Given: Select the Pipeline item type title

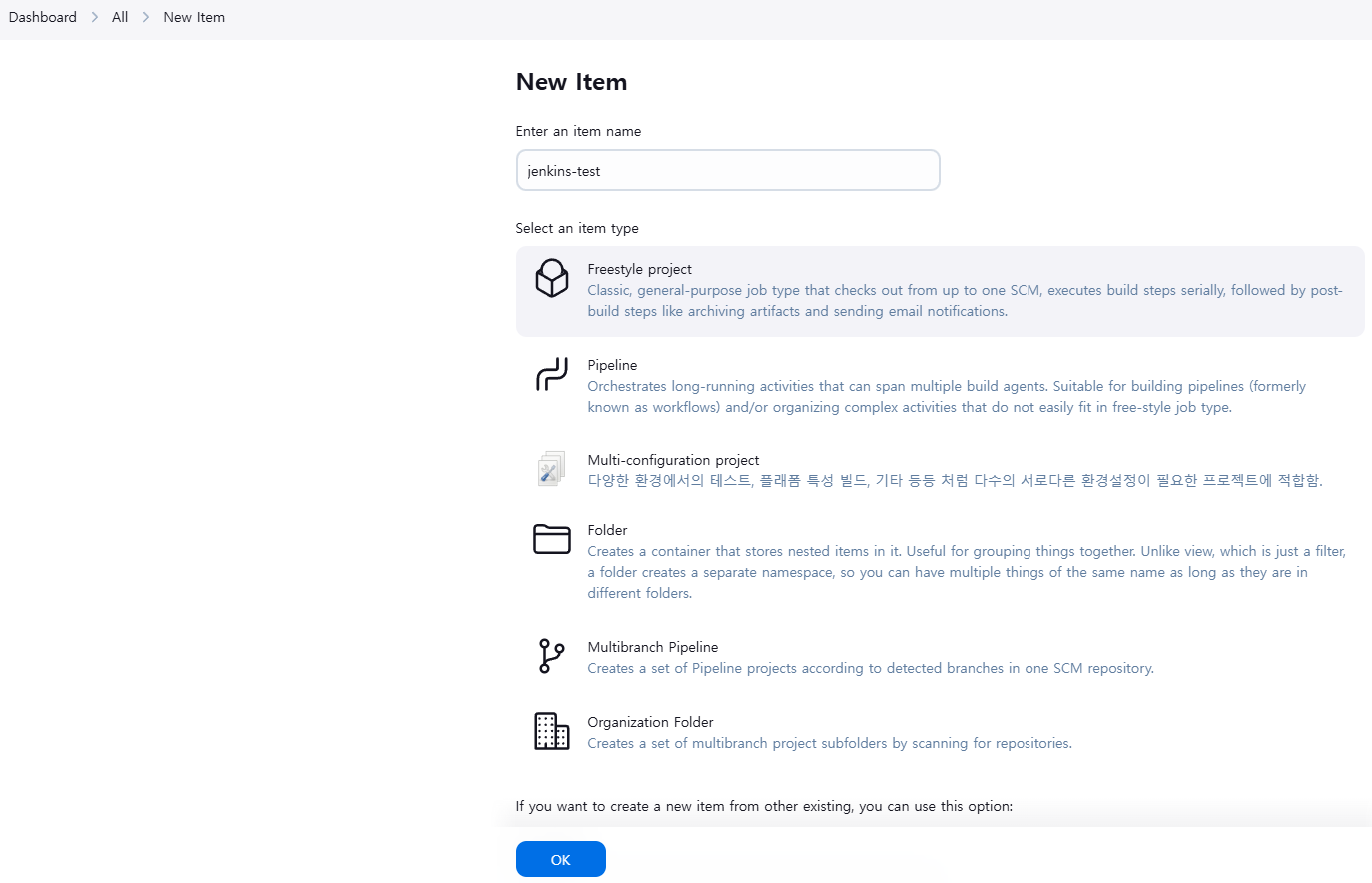Looking at the screenshot, I should point(612,365).
